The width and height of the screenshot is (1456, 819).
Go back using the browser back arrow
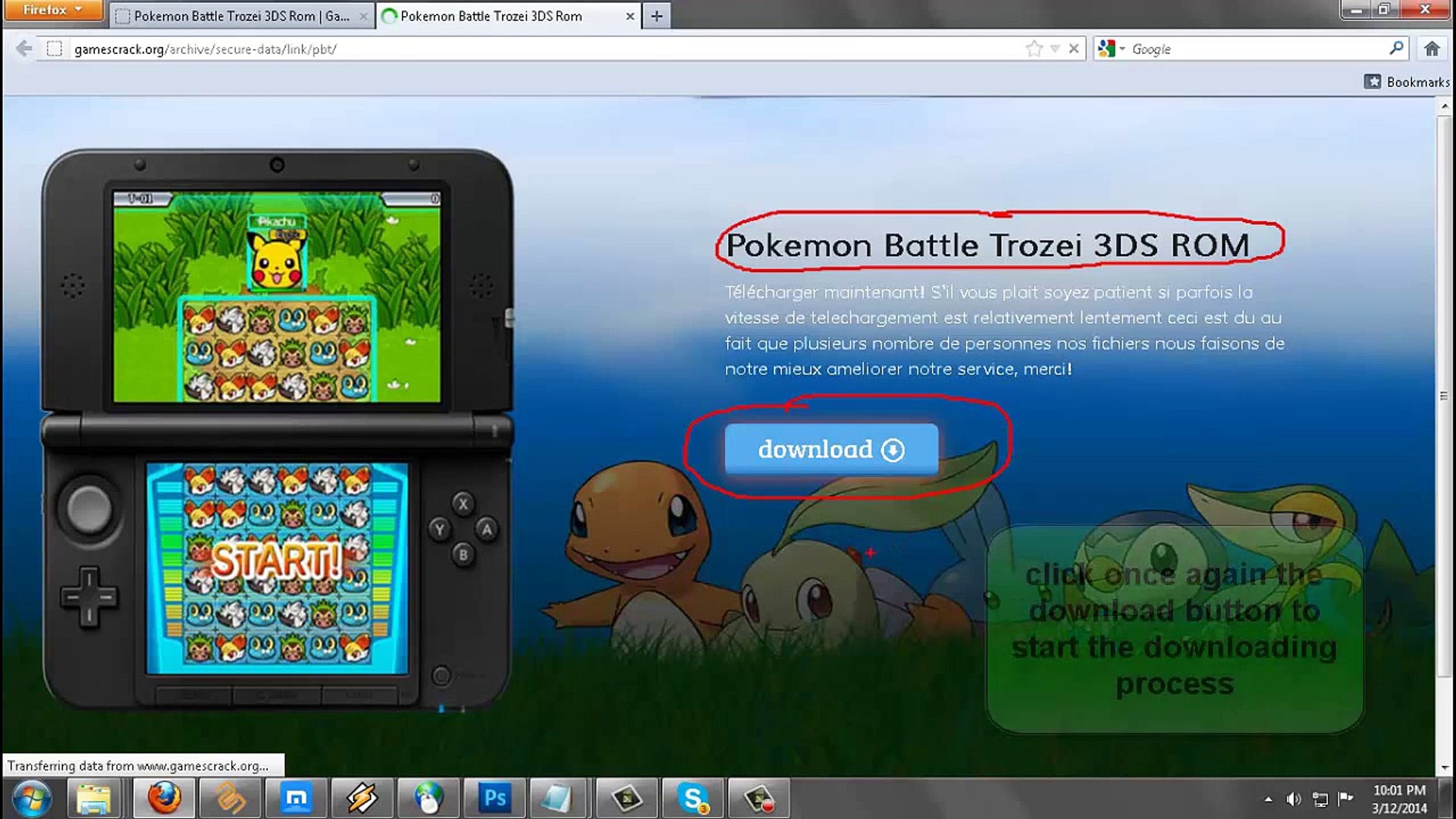[x=24, y=49]
